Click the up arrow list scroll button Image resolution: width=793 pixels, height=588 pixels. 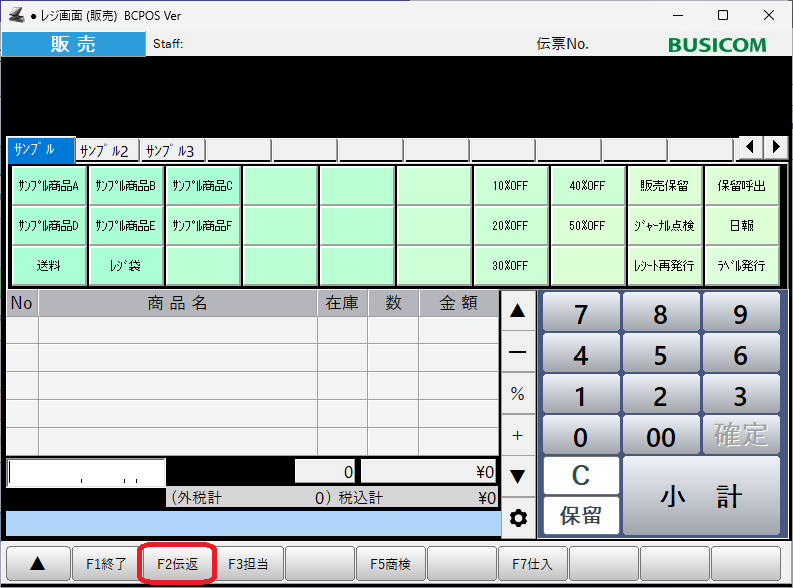click(x=517, y=311)
